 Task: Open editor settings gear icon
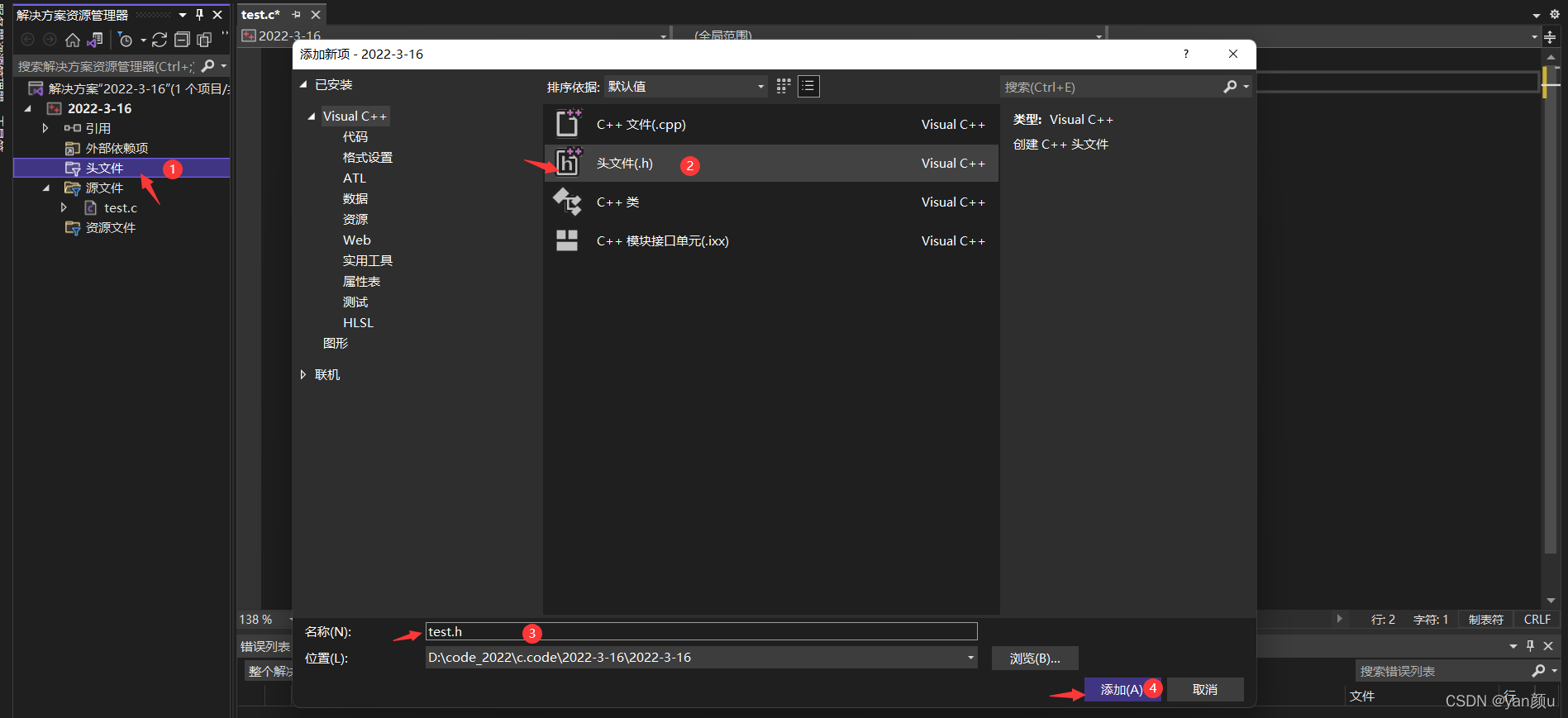click(1554, 15)
